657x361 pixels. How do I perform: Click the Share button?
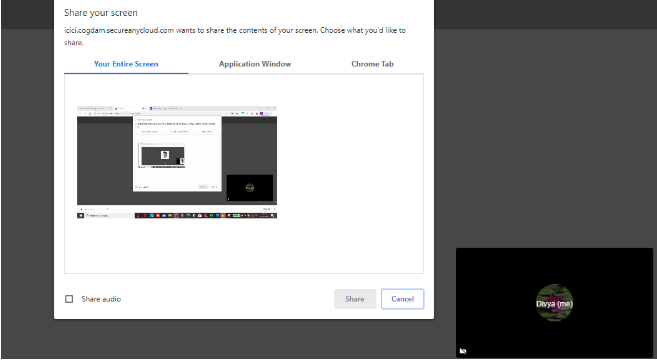tap(355, 299)
